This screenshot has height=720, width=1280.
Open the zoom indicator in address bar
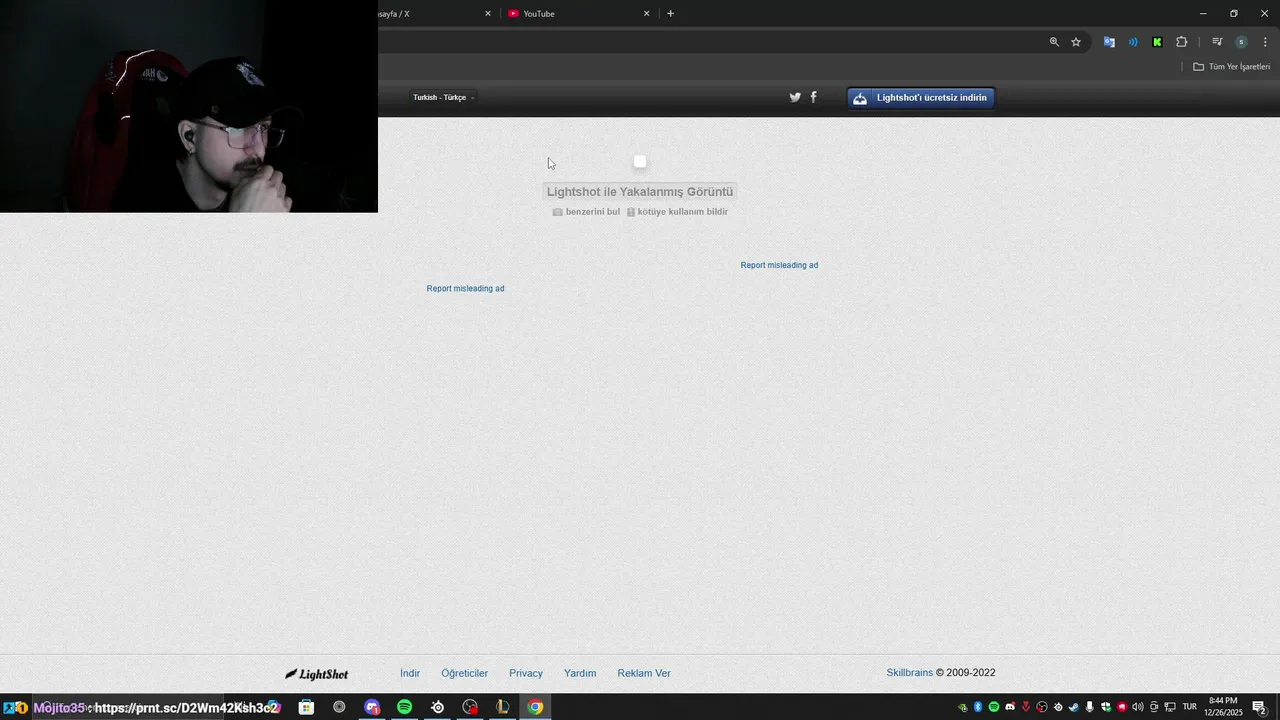(1054, 42)
